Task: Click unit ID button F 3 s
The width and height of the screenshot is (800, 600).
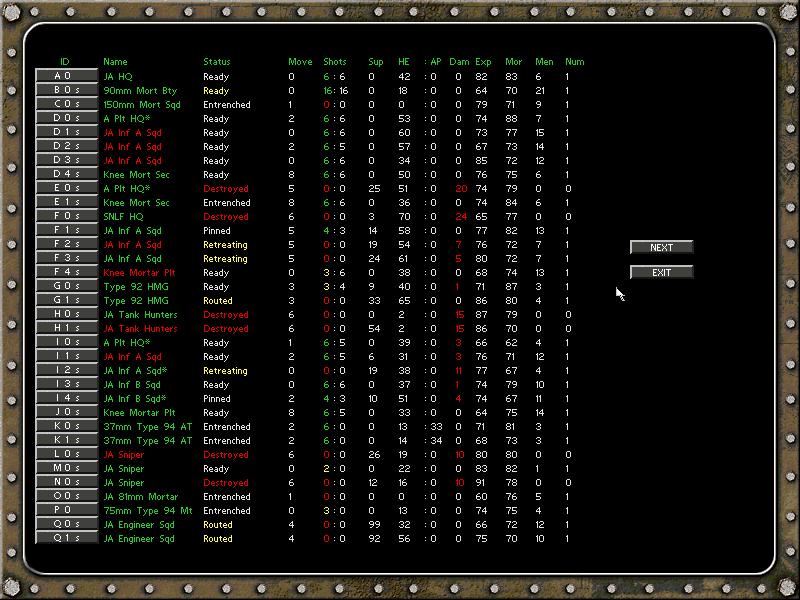Action: (x=66, y=258)
